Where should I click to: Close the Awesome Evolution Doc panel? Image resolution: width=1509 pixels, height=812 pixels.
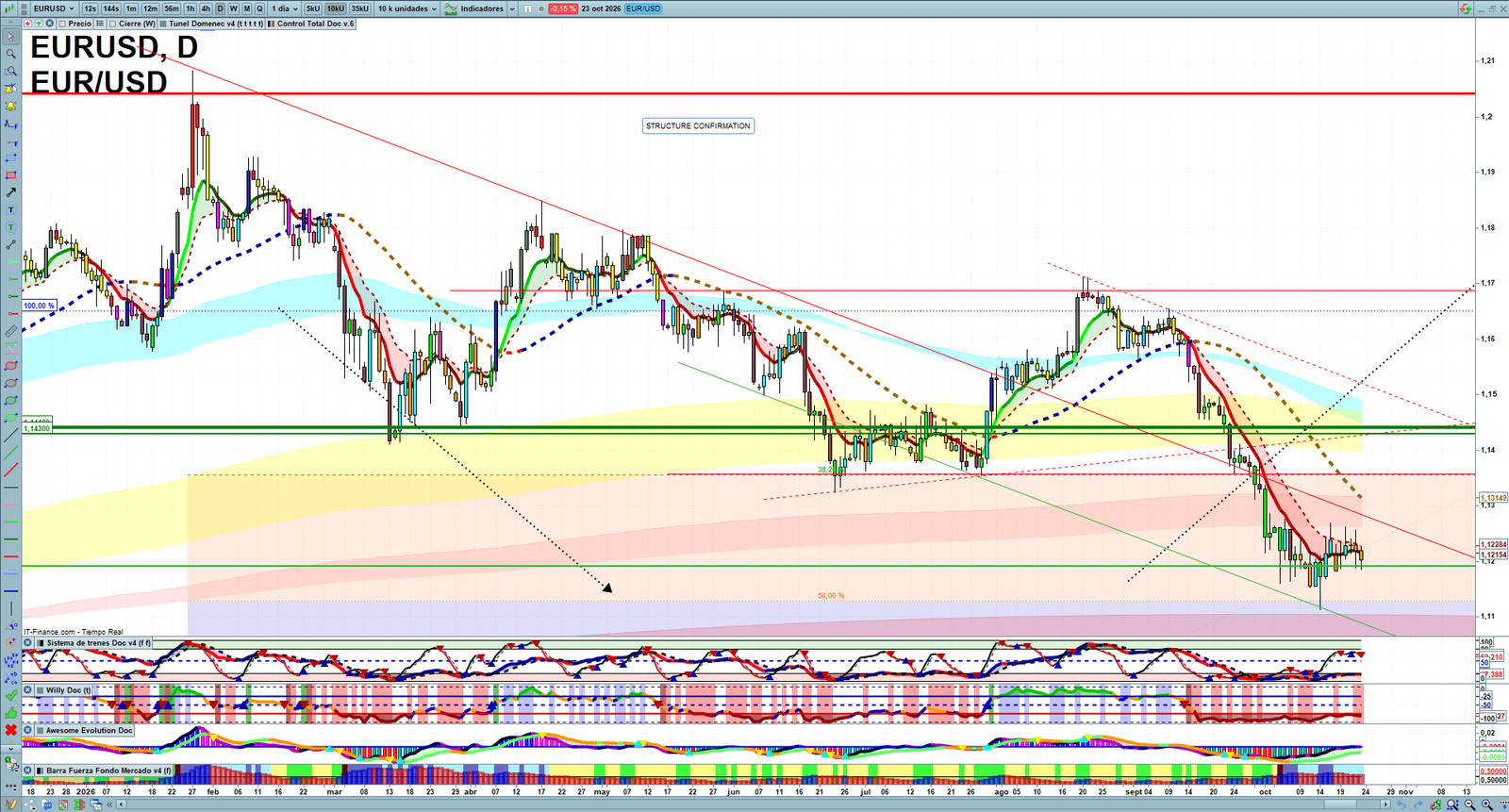click(x=27, y=730)
